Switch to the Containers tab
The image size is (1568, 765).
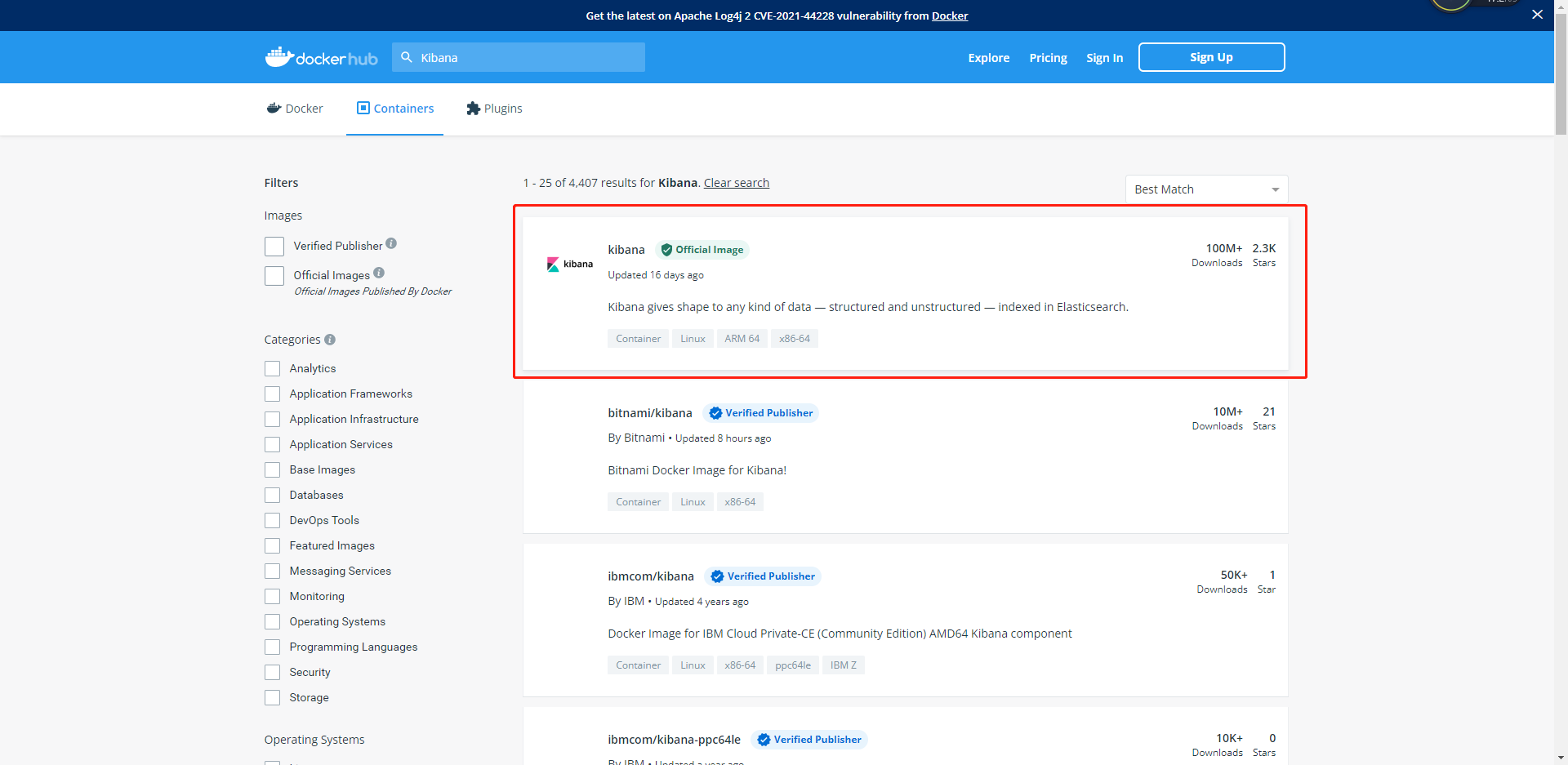tap(394, 109)
